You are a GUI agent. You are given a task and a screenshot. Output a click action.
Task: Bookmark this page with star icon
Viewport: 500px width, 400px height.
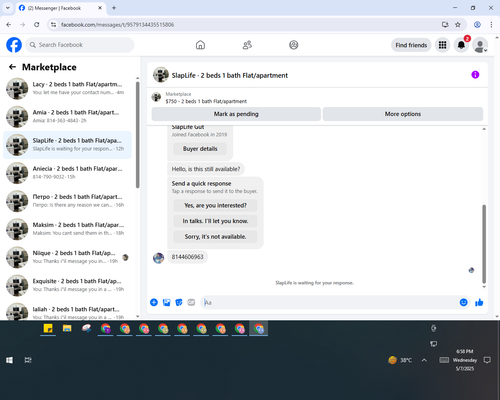pyautogui.click(x=458, y=25)
